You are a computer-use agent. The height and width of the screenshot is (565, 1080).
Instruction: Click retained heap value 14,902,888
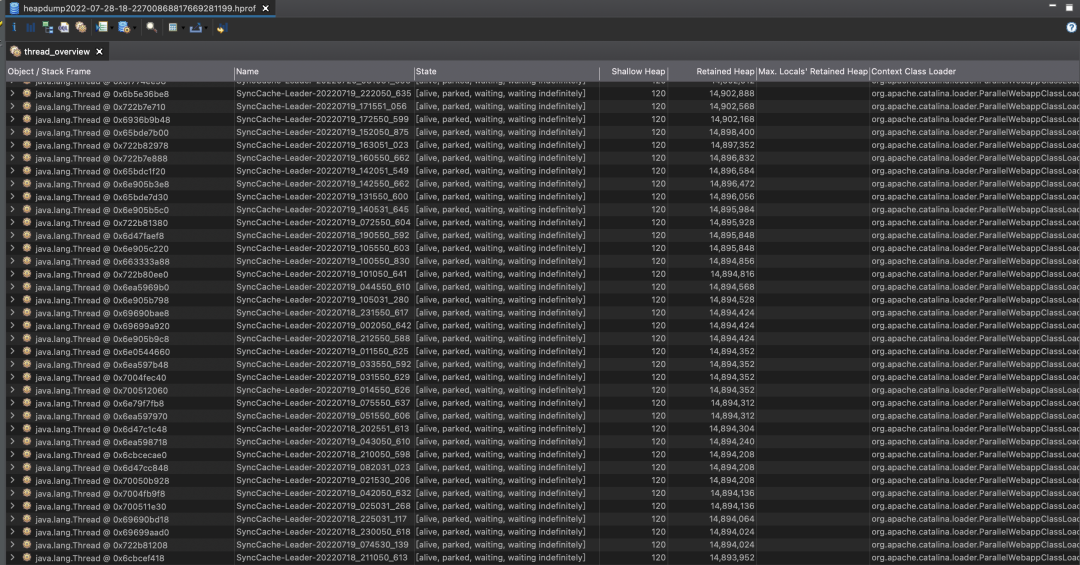pos(731,93)
